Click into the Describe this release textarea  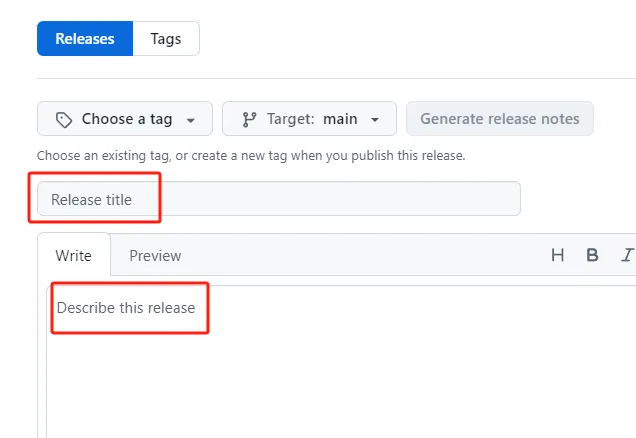126,308
